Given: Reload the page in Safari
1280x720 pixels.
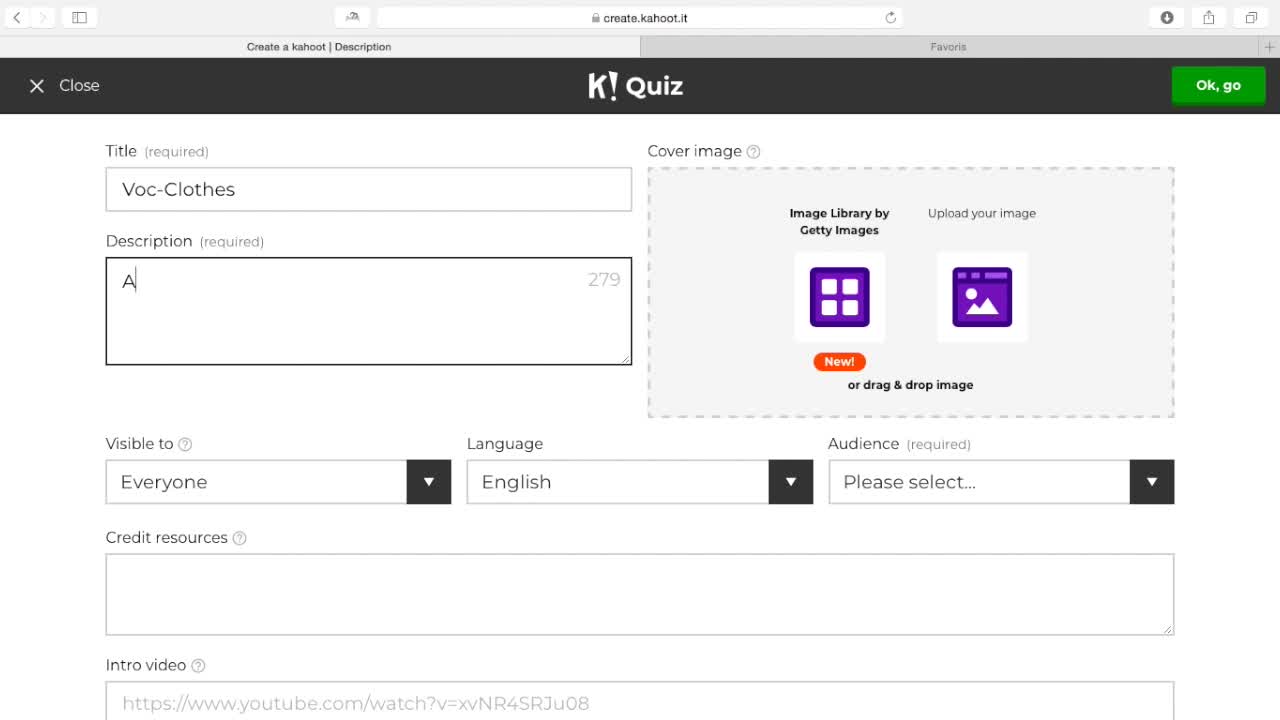Looking at the screenshot, I should click(x=891, y=18).
